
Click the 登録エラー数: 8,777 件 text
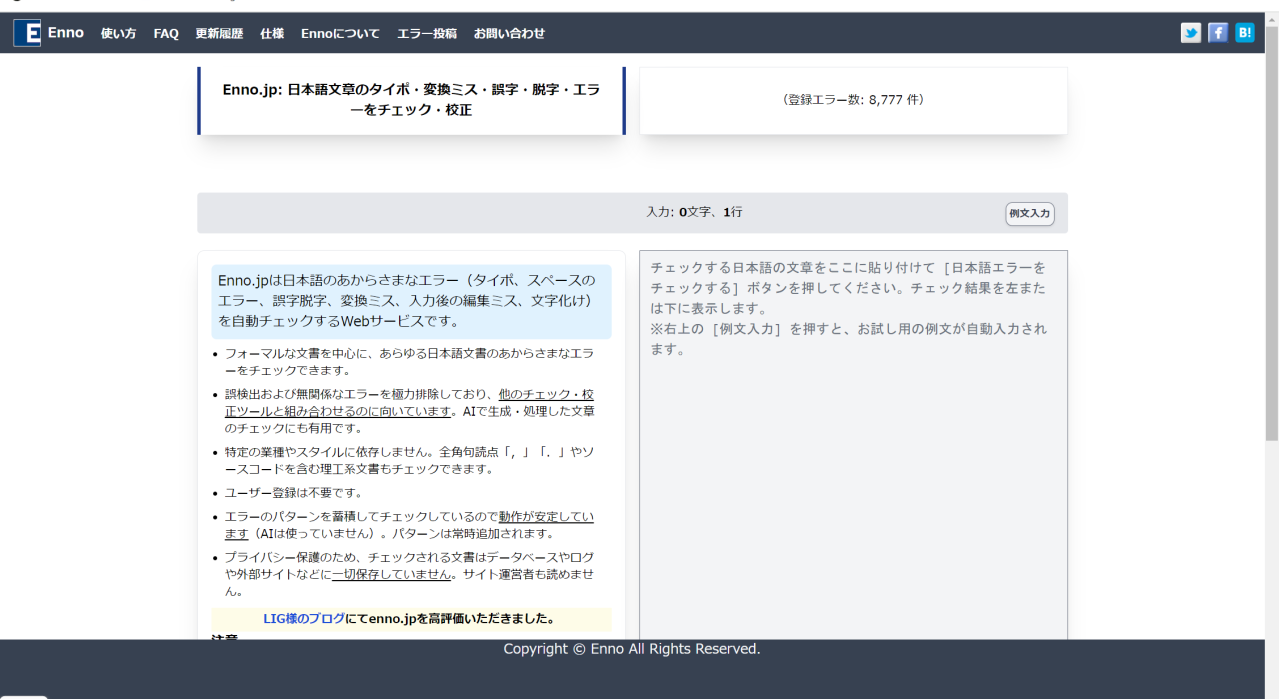pyautogui.click(x=853, y=100)
